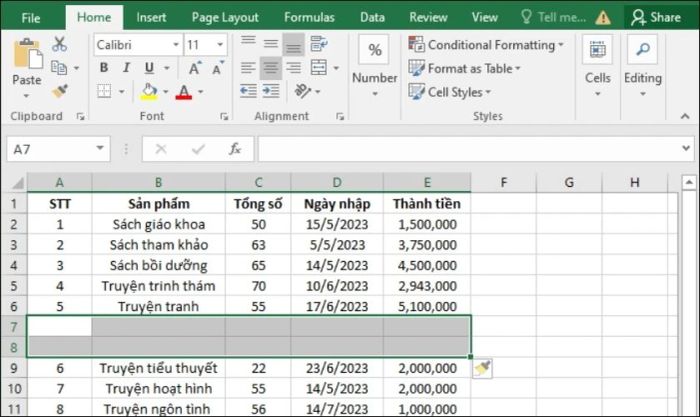Toggle Center horizontal alignment
The image size is (700, 417).
(x=271, y=68)
